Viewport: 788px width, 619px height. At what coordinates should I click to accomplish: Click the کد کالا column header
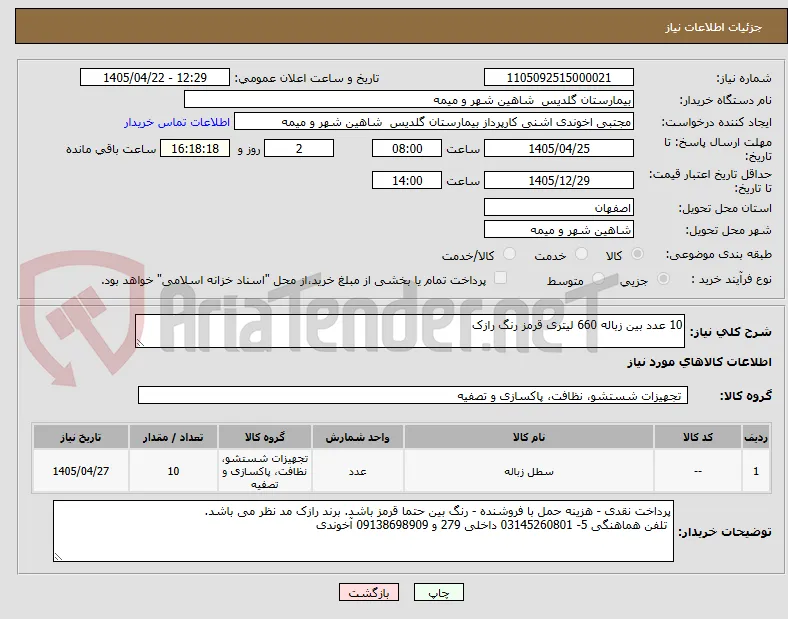coord(698,437)
